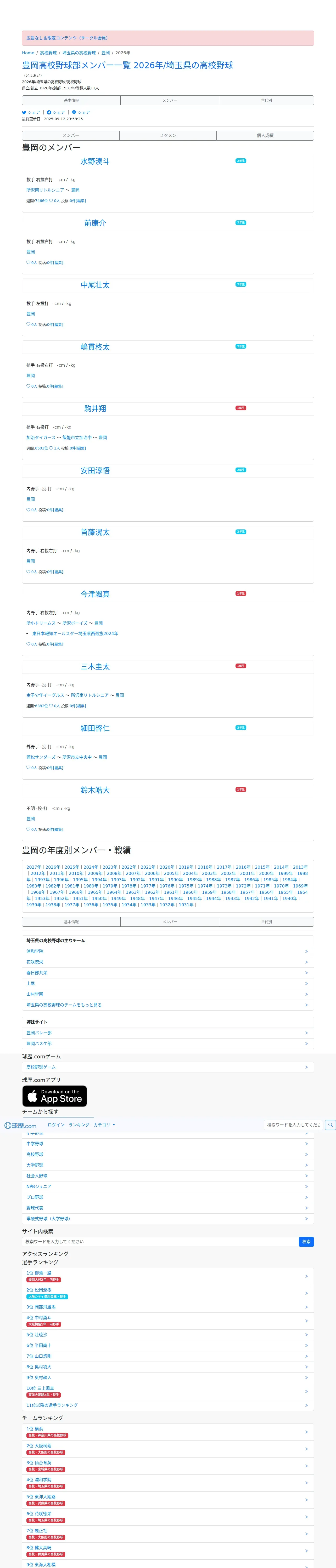Click heart icon under 細田啓仁
The height and width of the screenshot is (1568, 336).
click(x=28, y=768)
